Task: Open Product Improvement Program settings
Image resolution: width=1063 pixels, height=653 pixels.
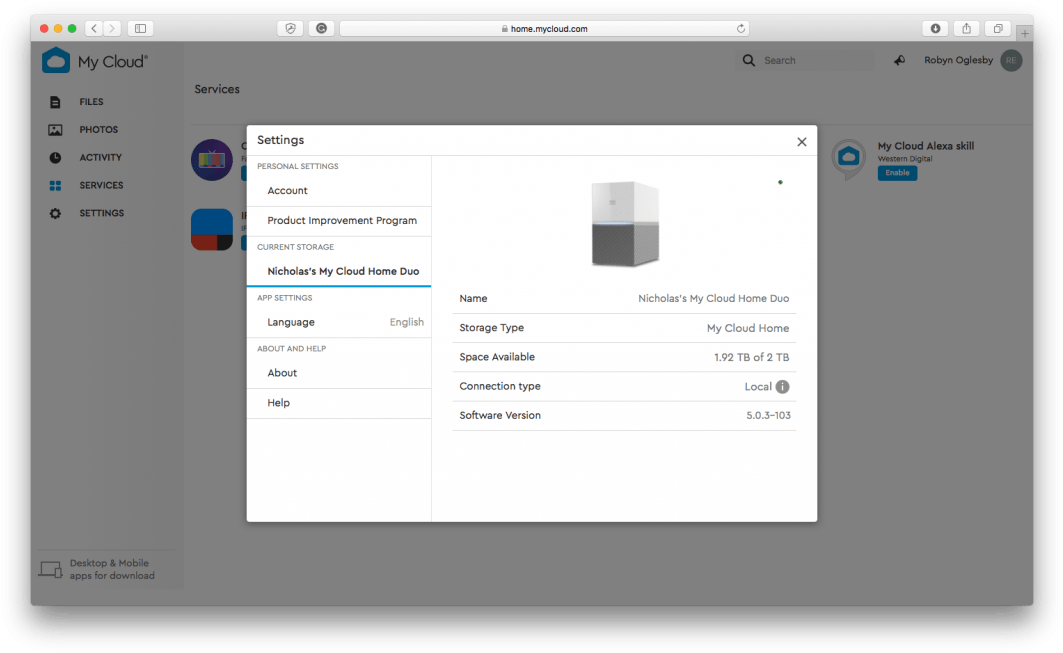Action: [339, 221]
